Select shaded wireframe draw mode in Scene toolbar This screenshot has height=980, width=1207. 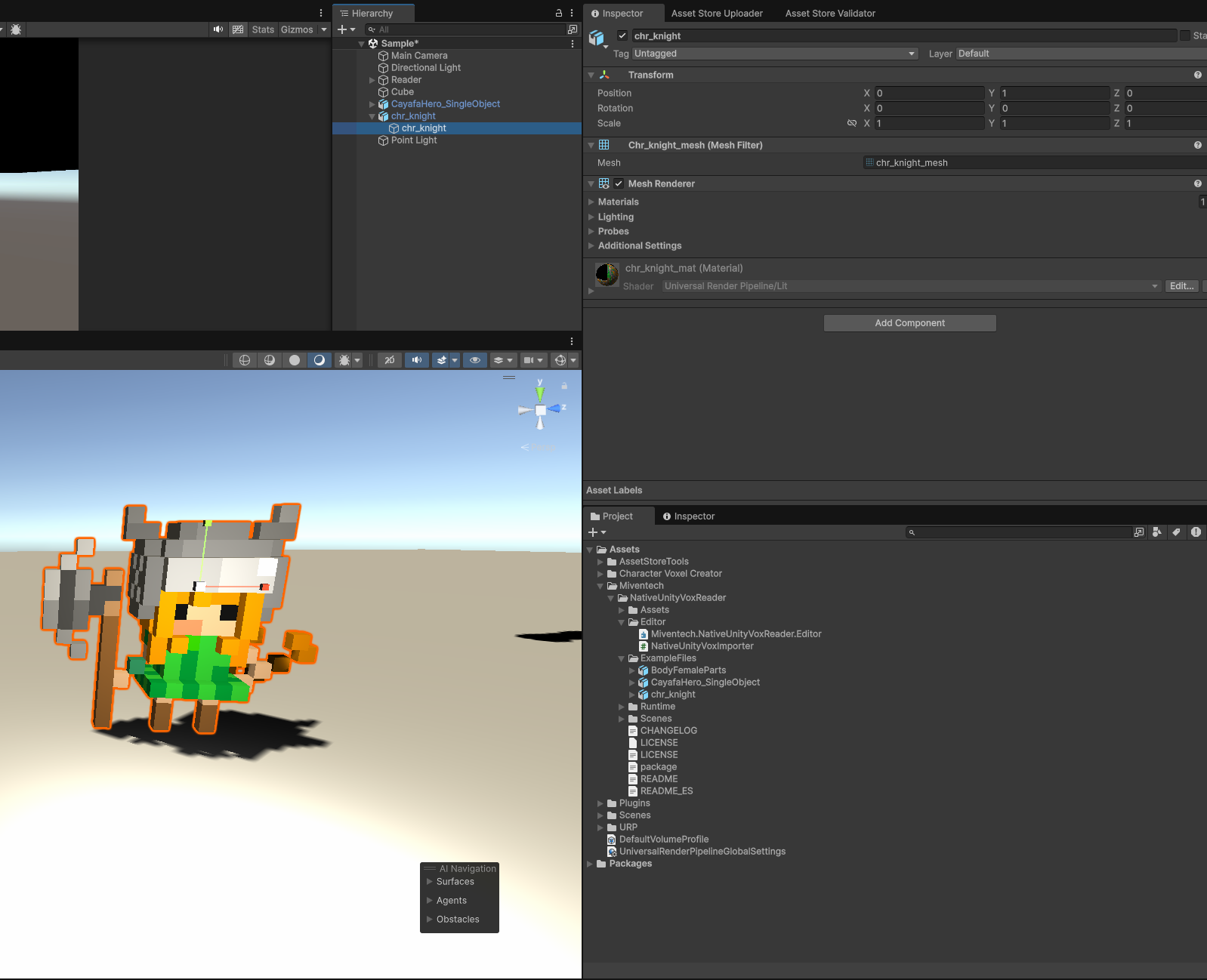[x=270, y=360]
